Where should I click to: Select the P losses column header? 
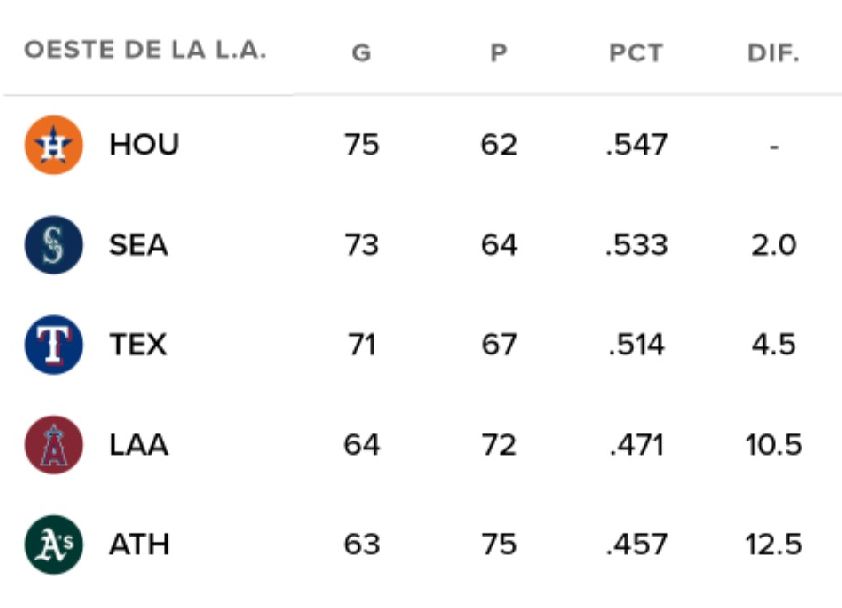click(499, 53)
